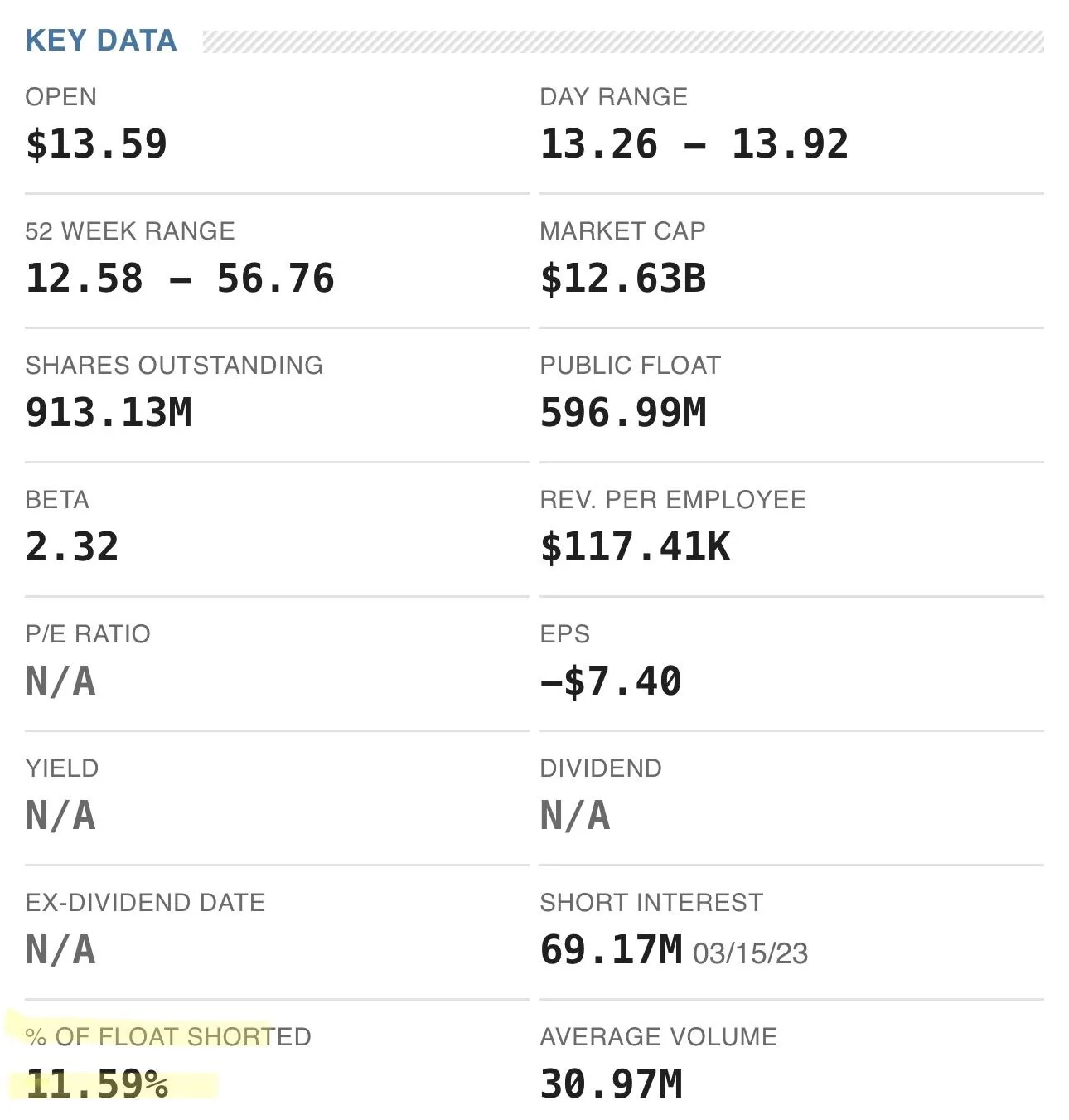Select the EPS value -$7.40
Viewport: 1069px width, 1120px height.
(x=611, y=681)
